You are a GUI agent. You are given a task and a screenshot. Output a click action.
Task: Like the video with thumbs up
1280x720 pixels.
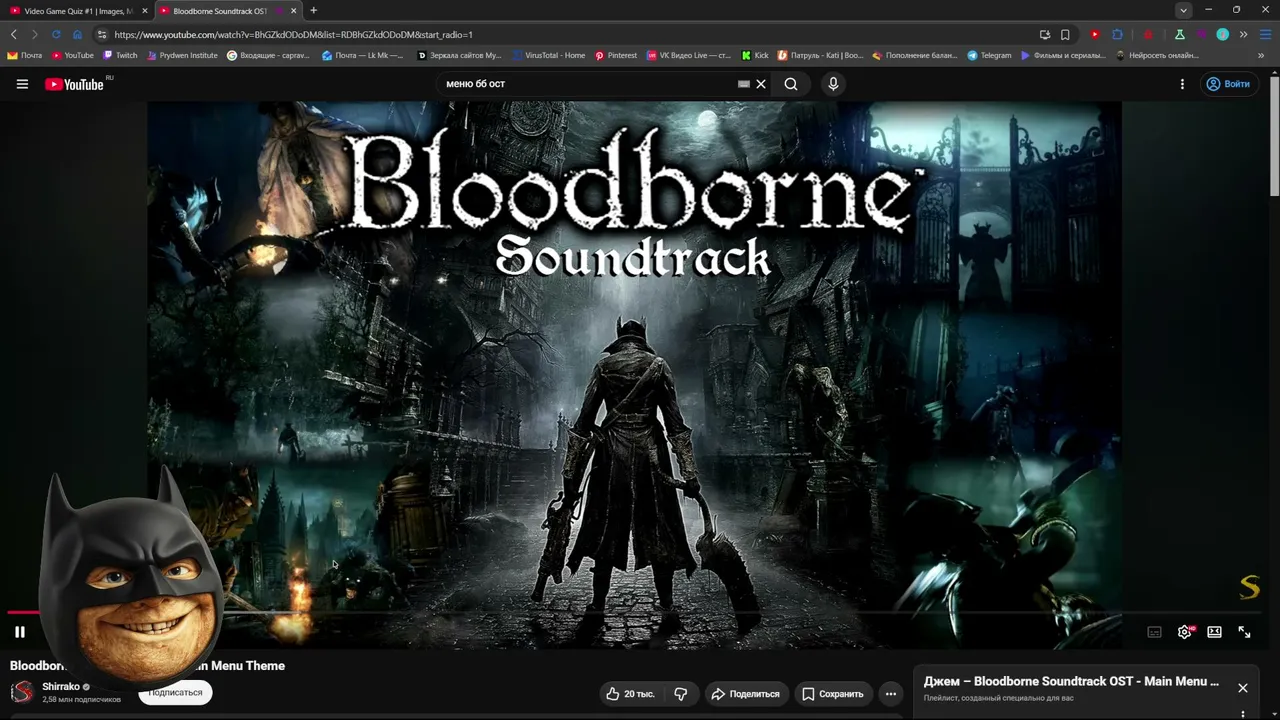(x=630, y=694)
